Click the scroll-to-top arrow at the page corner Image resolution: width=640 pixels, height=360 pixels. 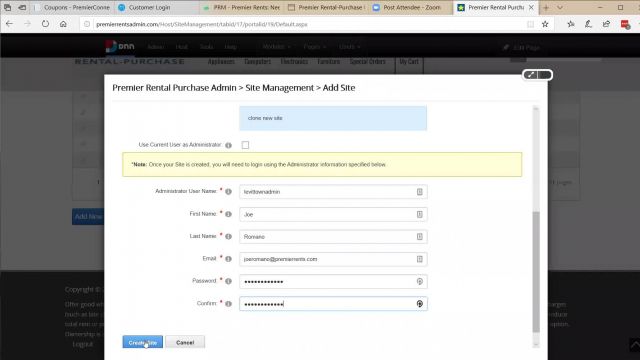tap(635, 345)
